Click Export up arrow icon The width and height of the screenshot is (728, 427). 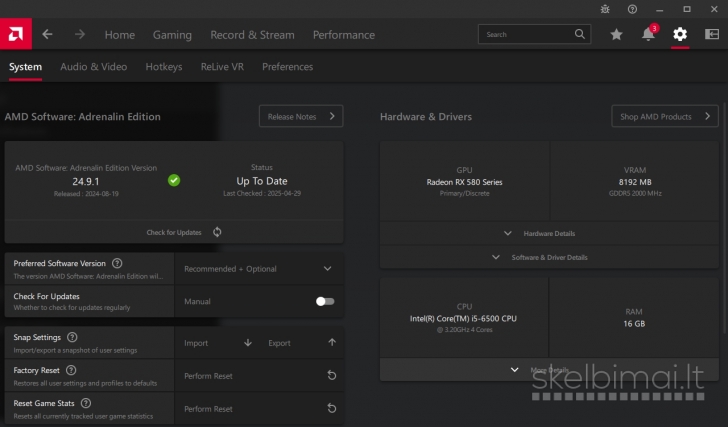[332, 343]
